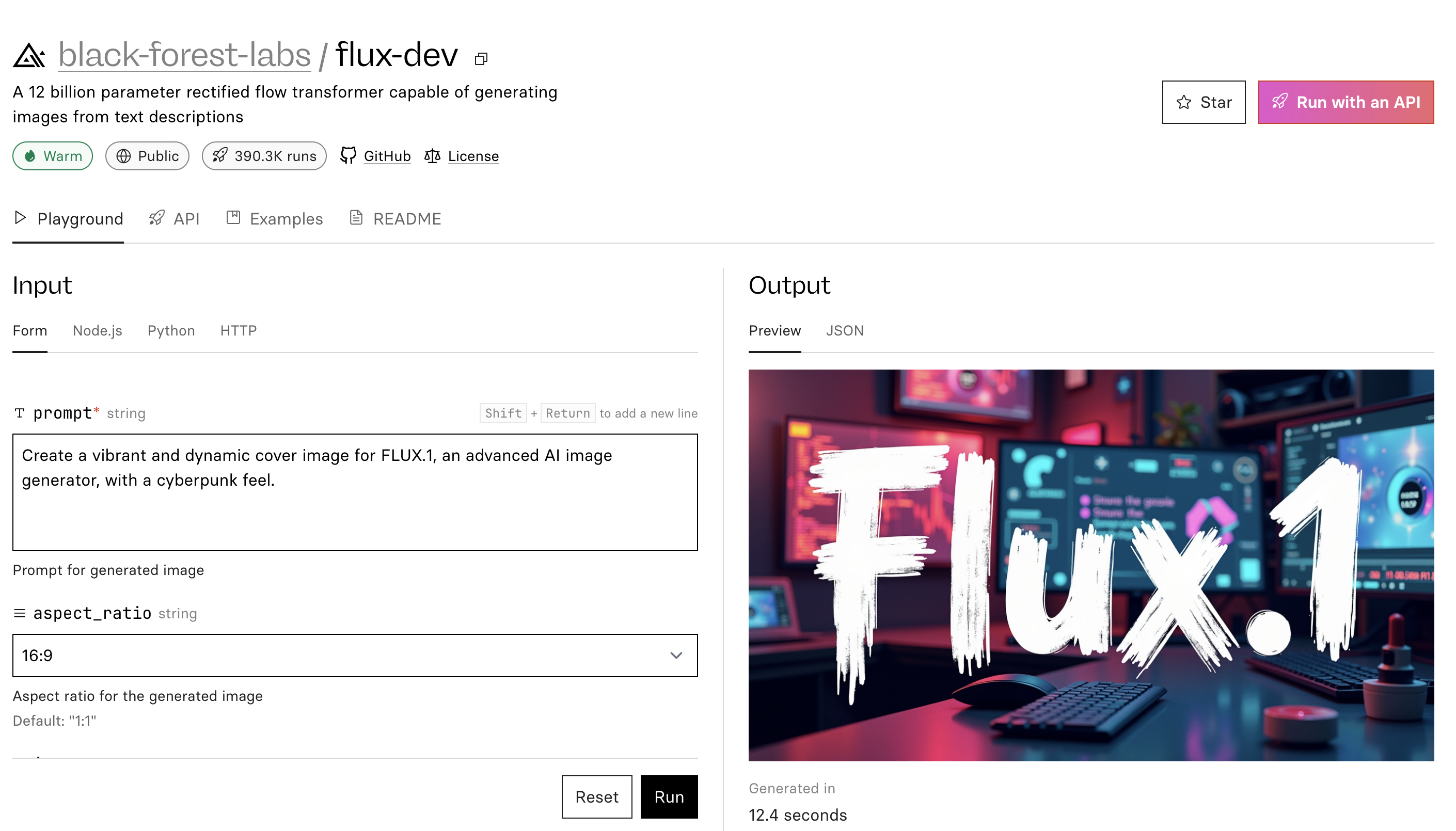The image size is (1456, 831).
Task: Switch to JSON output view
Action: [843, 330]
